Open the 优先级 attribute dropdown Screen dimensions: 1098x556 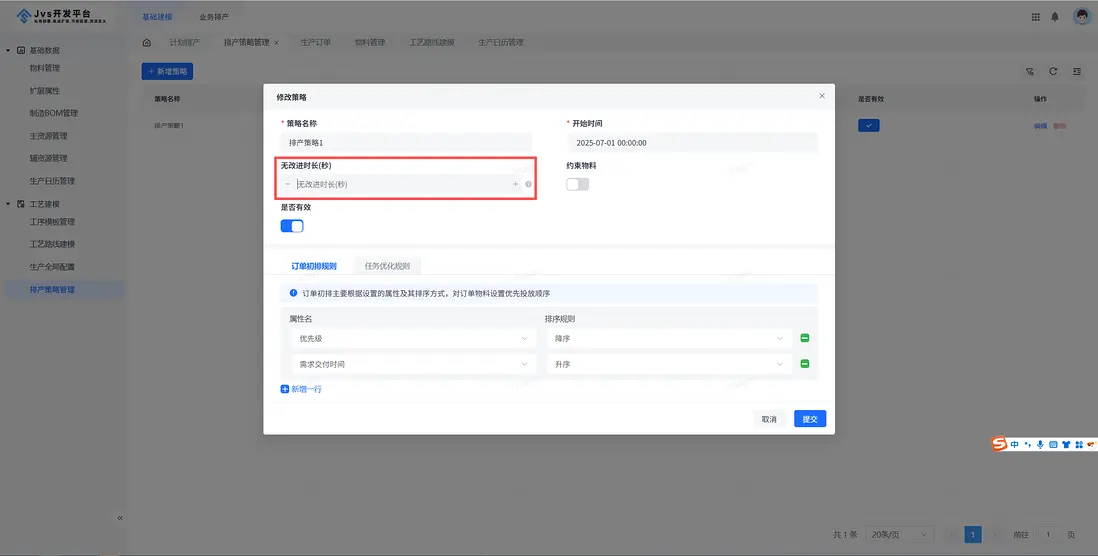coord(413,338)
